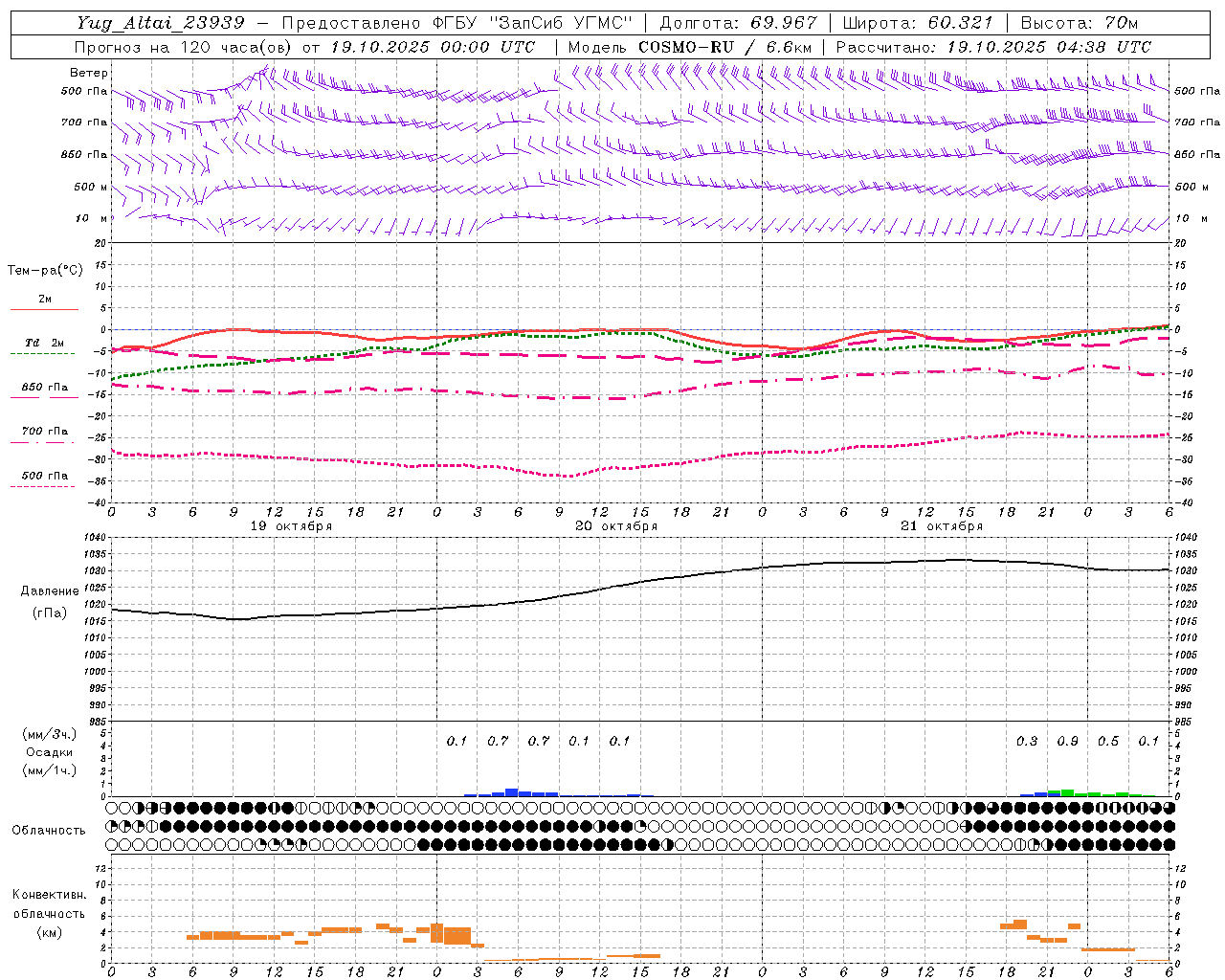Click the (гПа) pressure unit label

pos(50,612)
